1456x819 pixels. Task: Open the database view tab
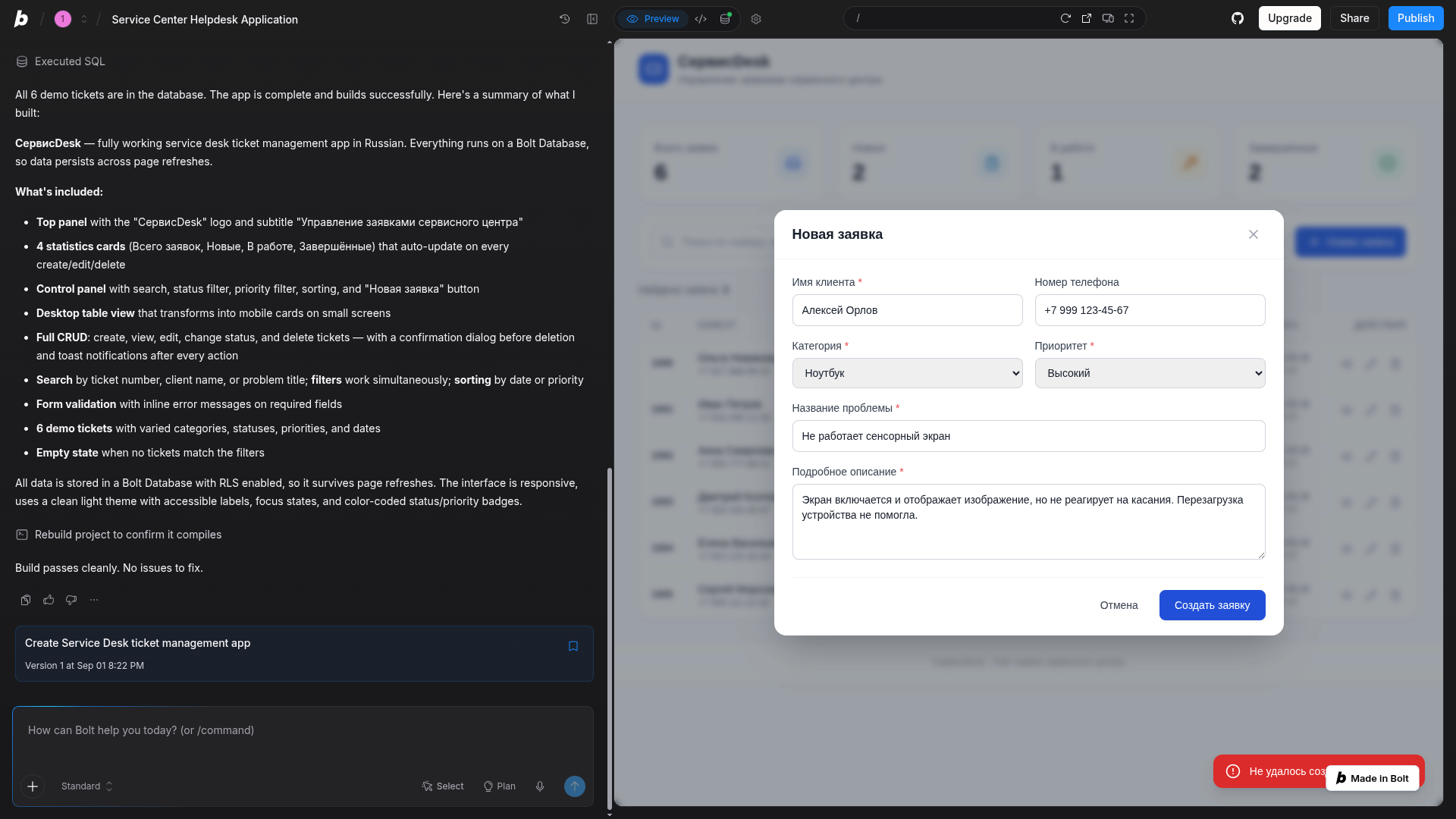(726, 19)
